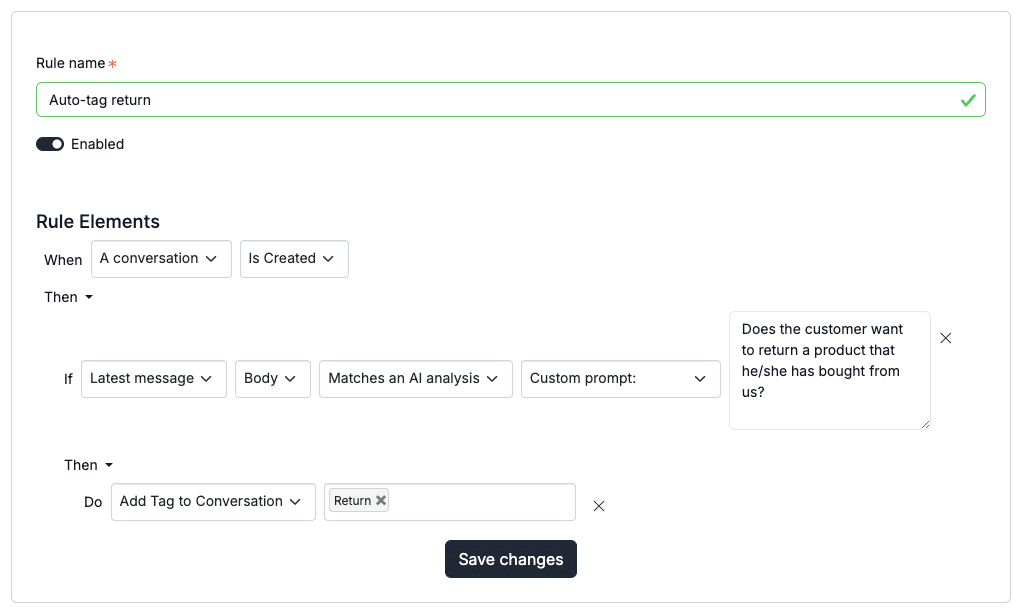Delete the Do action with its X icon
Image resolution: width=1025 pixels, height=611 pixels.
(x=599, y=506)
